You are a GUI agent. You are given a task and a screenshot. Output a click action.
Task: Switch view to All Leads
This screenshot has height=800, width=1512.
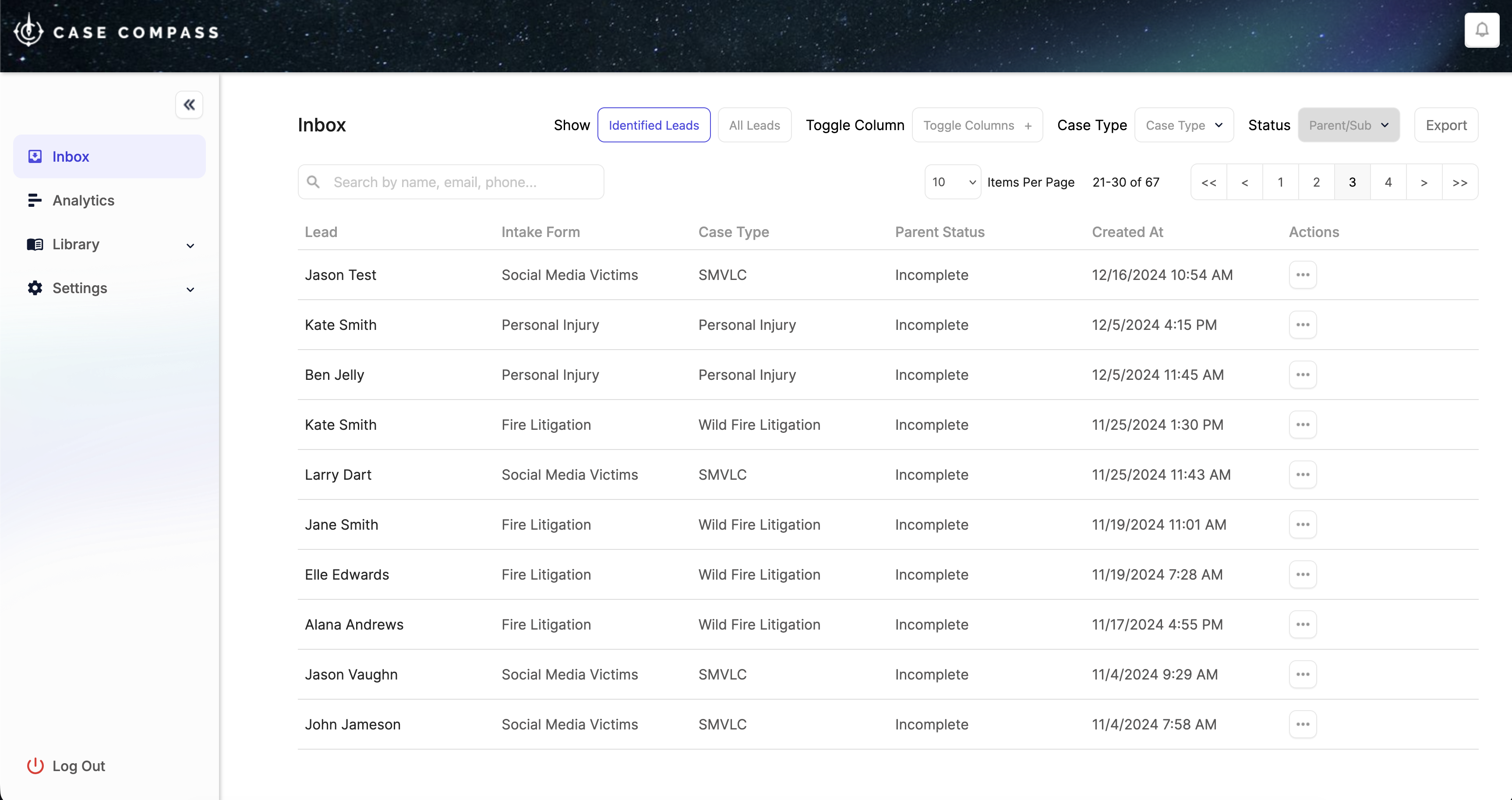tap(754, 125)
